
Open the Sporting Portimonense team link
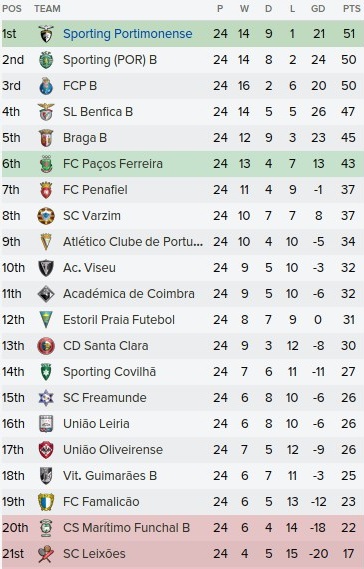[x=128, y=34]
